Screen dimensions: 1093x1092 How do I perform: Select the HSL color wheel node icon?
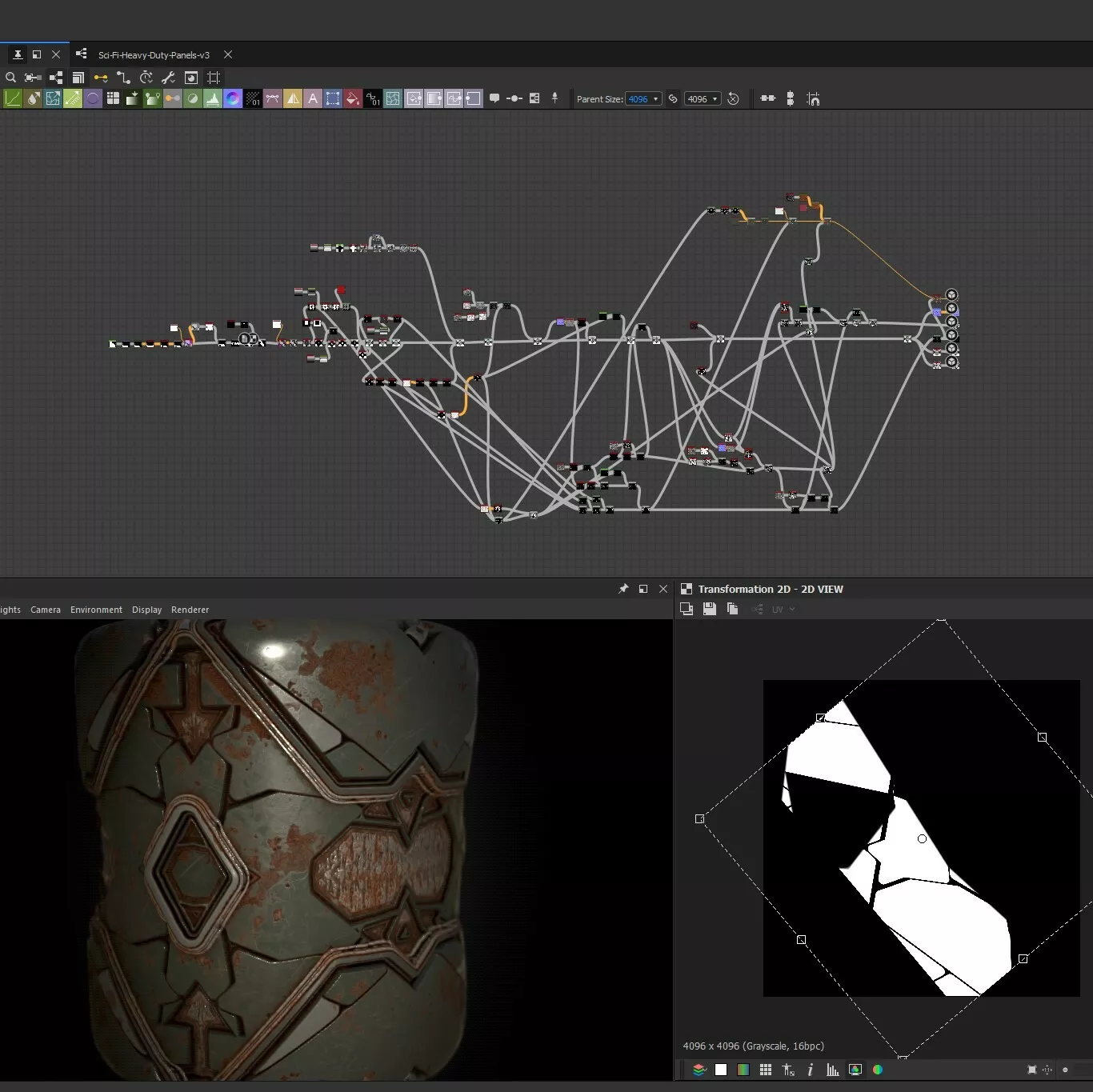point(233,98)
